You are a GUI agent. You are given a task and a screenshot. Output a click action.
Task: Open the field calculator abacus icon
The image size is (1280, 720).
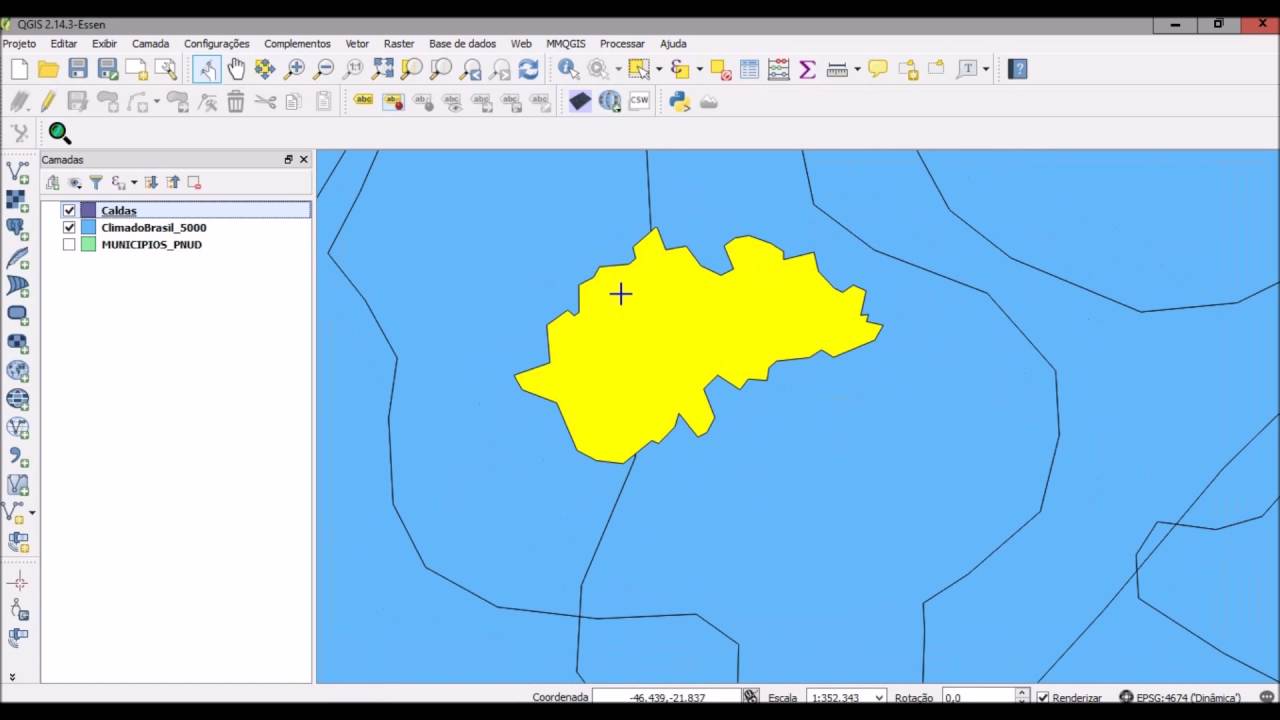[779, 69]
